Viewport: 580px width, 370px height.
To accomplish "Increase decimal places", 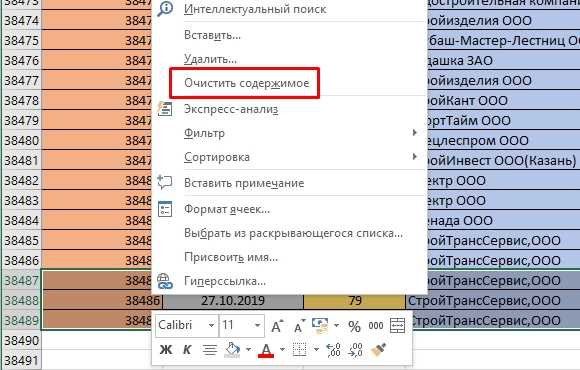I will [x=333, y=350].
